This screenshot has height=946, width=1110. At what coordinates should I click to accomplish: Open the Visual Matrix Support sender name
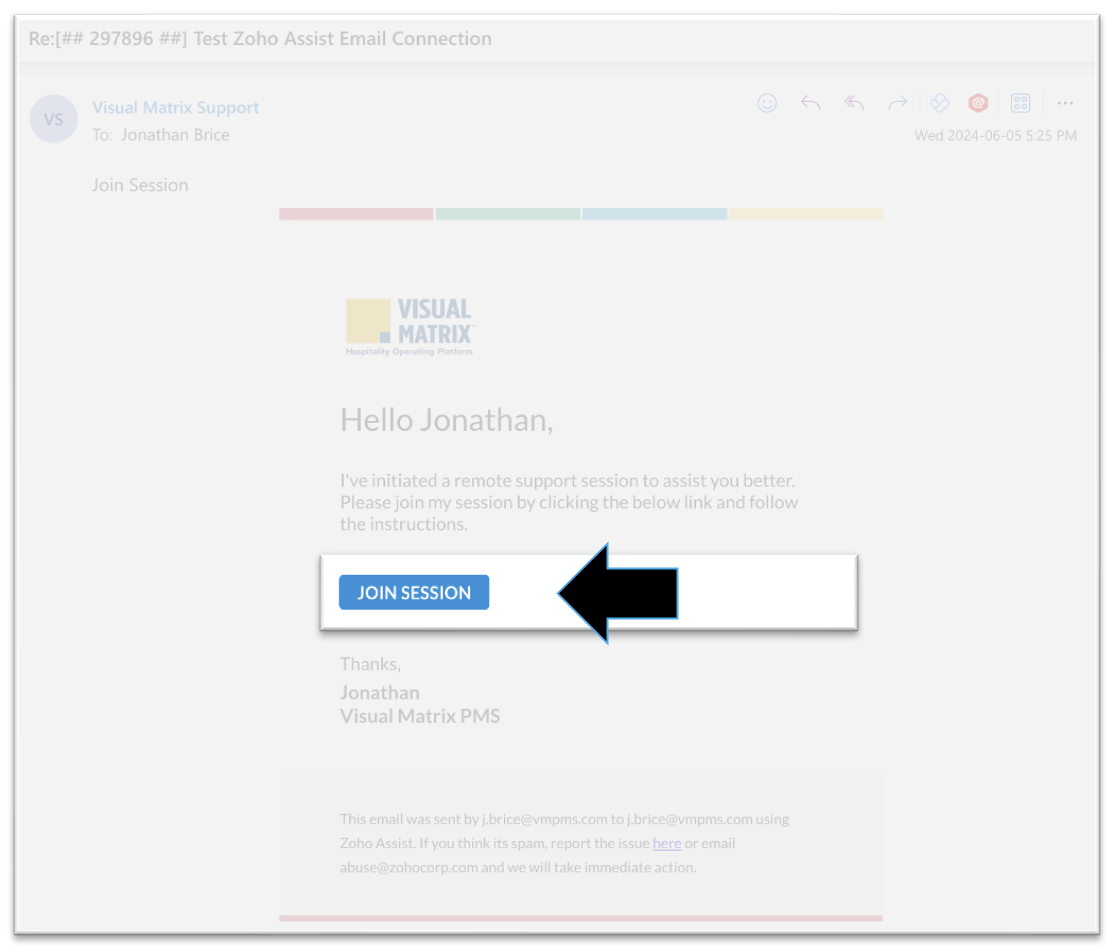click(176, 108)
